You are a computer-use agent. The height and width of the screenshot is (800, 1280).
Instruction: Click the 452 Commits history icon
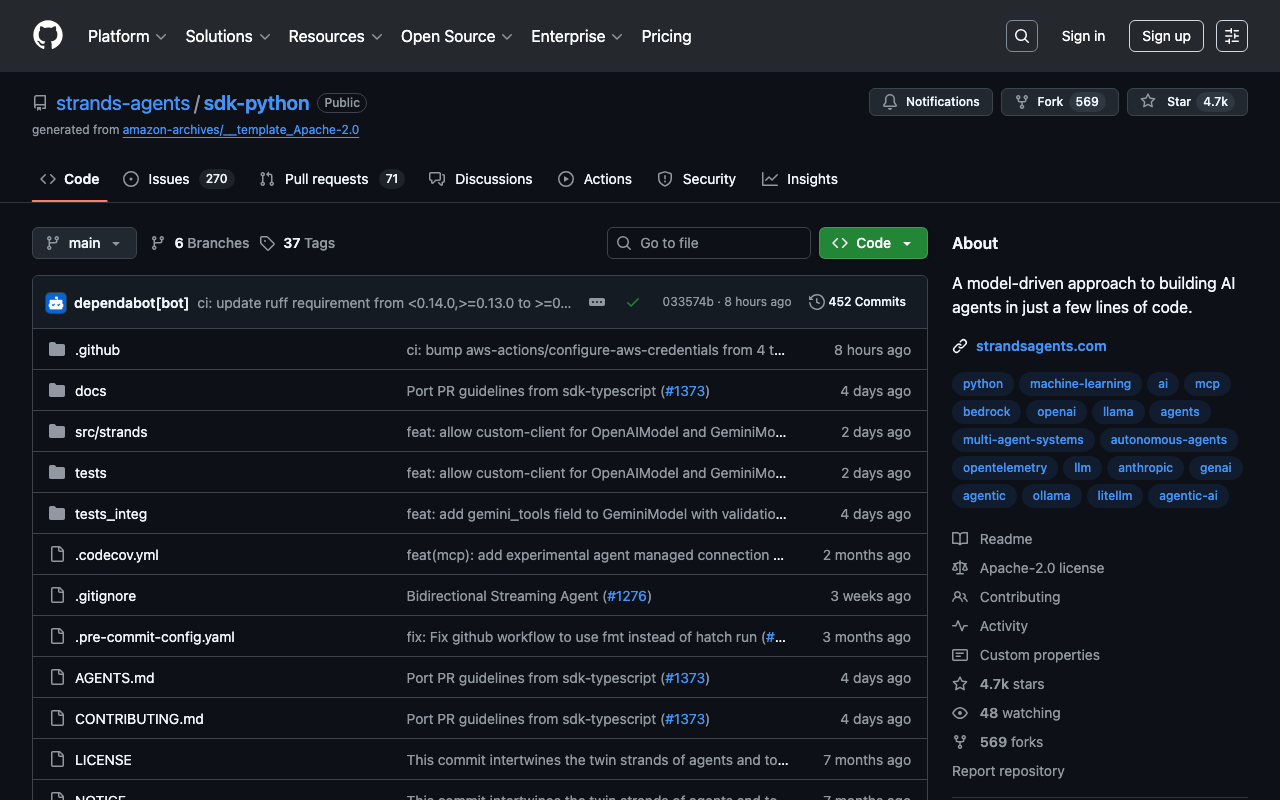coord(817,302)
